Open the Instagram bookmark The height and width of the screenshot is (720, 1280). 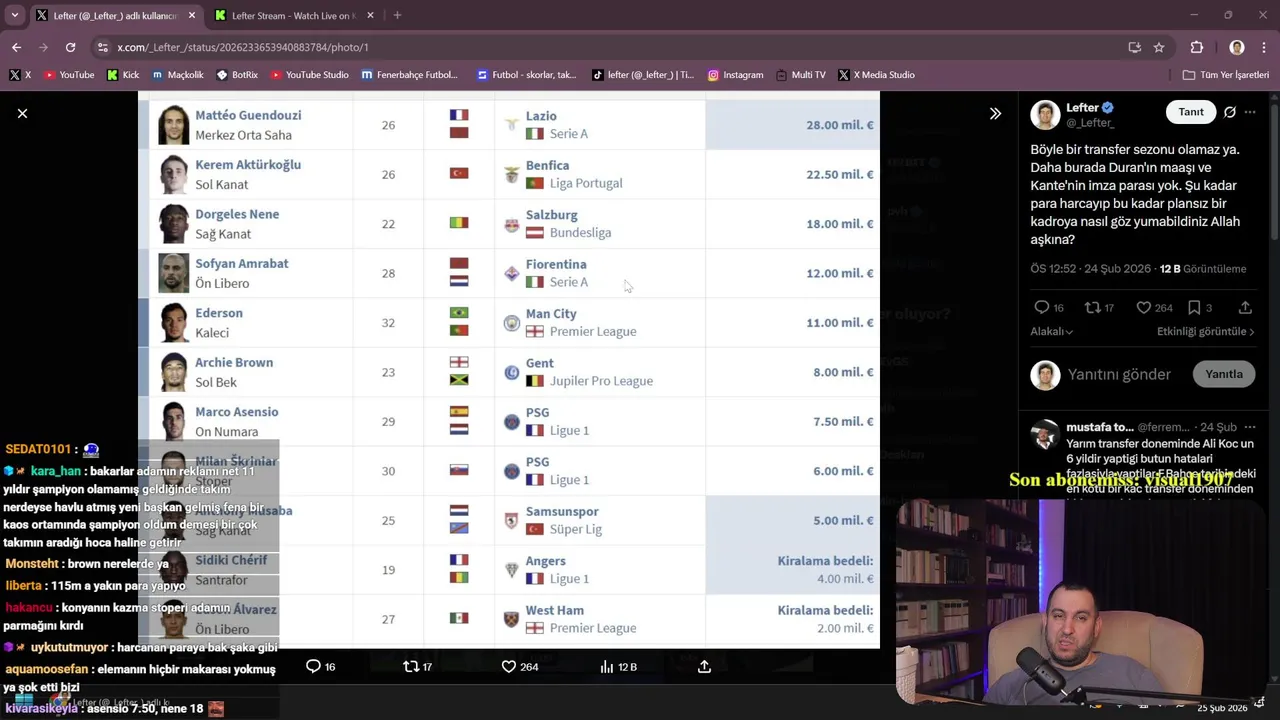pos(735,75)
